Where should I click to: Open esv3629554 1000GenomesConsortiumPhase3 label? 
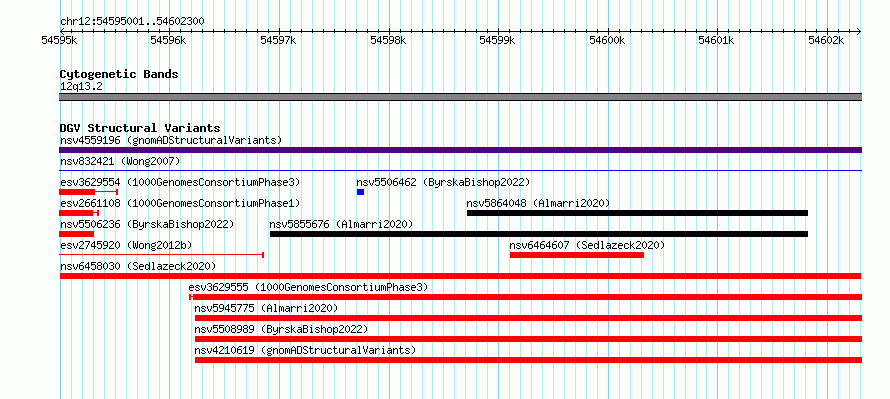pyautogui.click(x=180, y=182)
